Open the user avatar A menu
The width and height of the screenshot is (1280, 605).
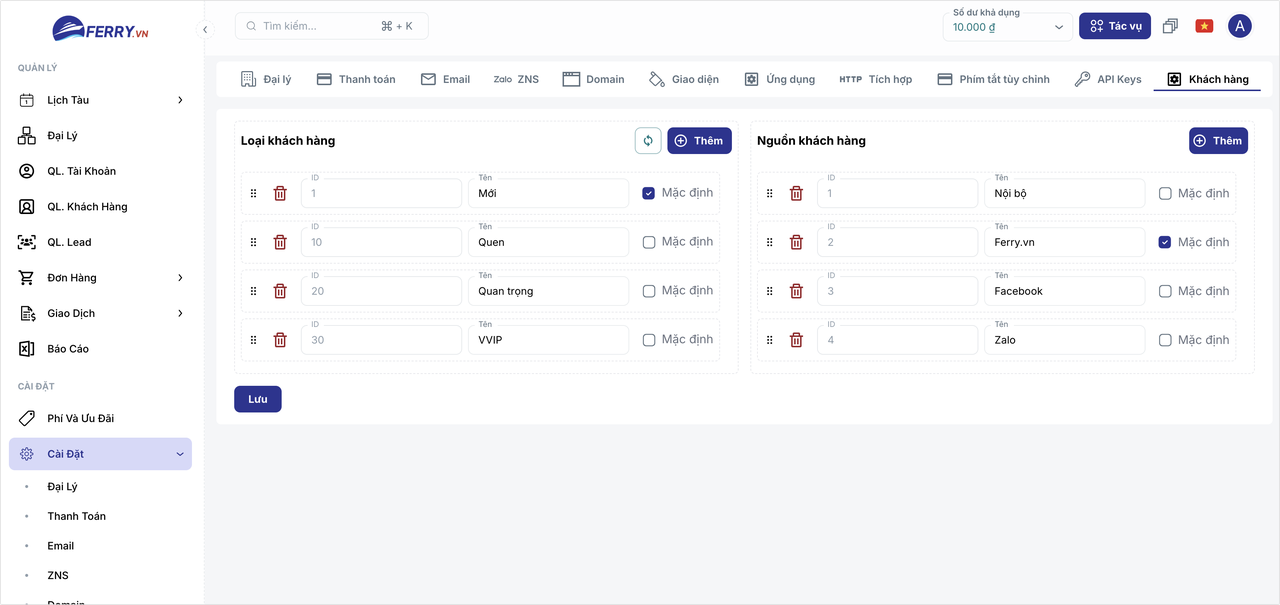[x=1240, y=26]
